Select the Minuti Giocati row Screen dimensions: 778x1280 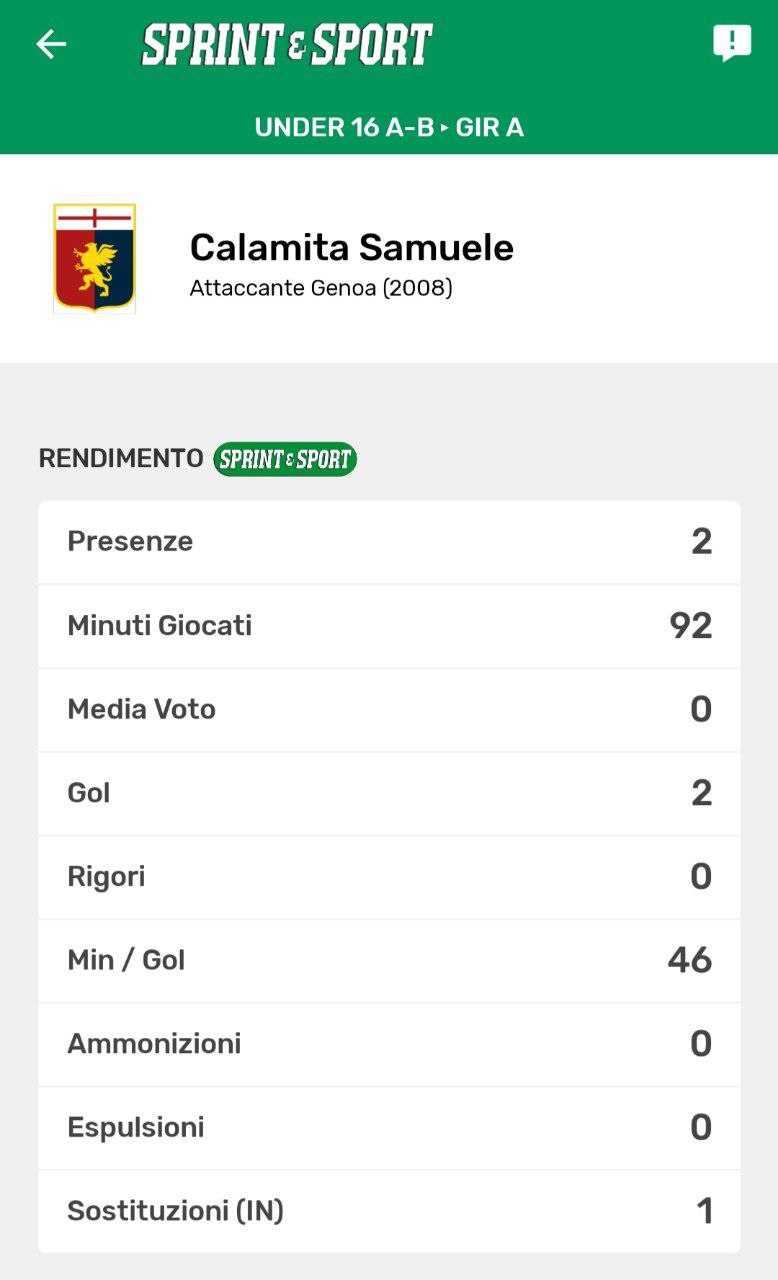(389, 626)
